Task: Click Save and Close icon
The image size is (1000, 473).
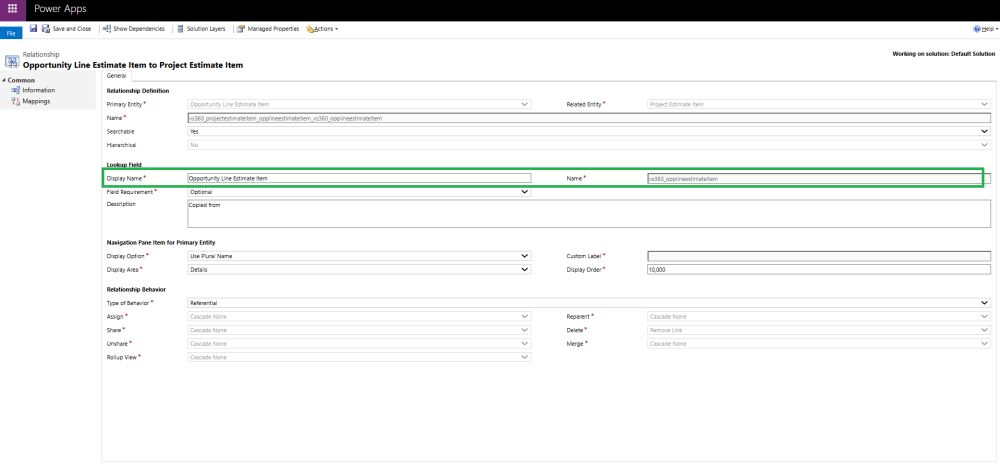Action: tap(46, 29)
